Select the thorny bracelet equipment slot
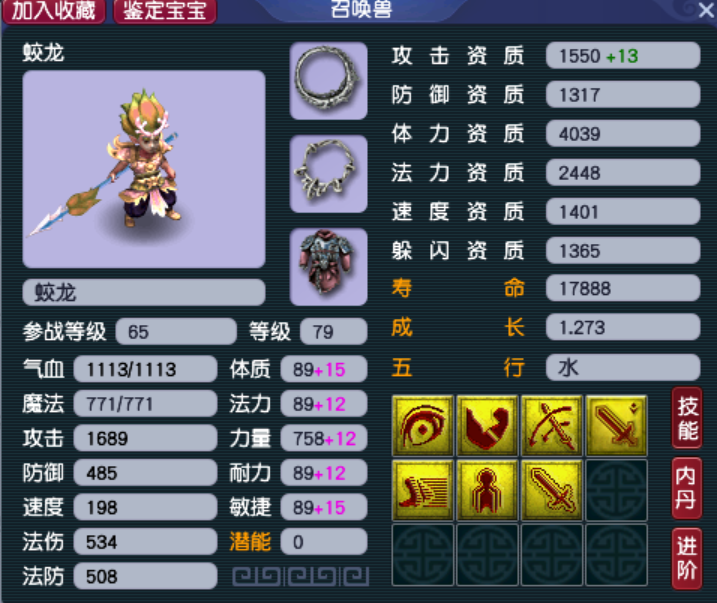This screenshot has width=717, height=603. click(x=328, y=174)
